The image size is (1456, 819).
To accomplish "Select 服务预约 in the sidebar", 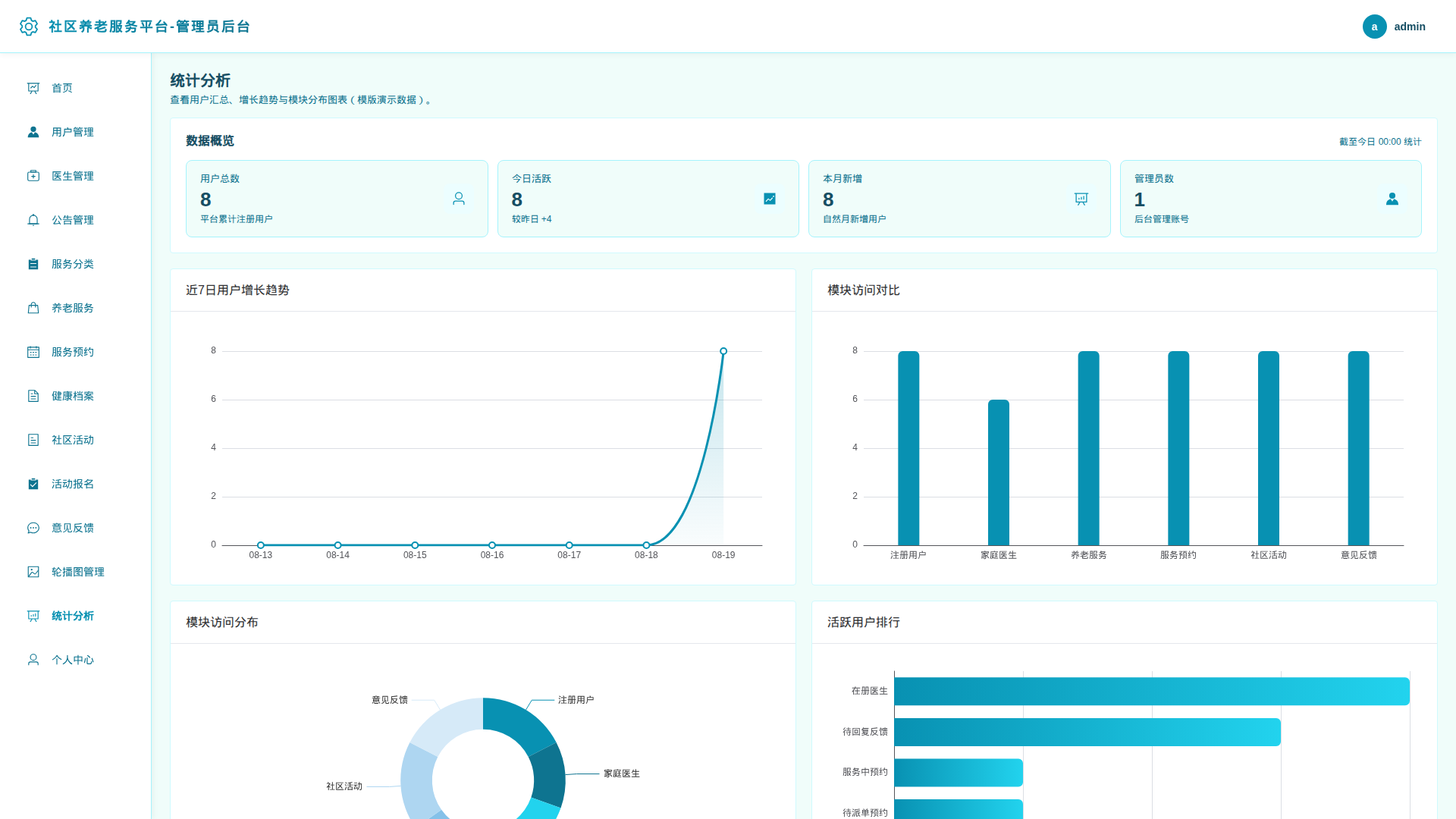I will point(76,352).
